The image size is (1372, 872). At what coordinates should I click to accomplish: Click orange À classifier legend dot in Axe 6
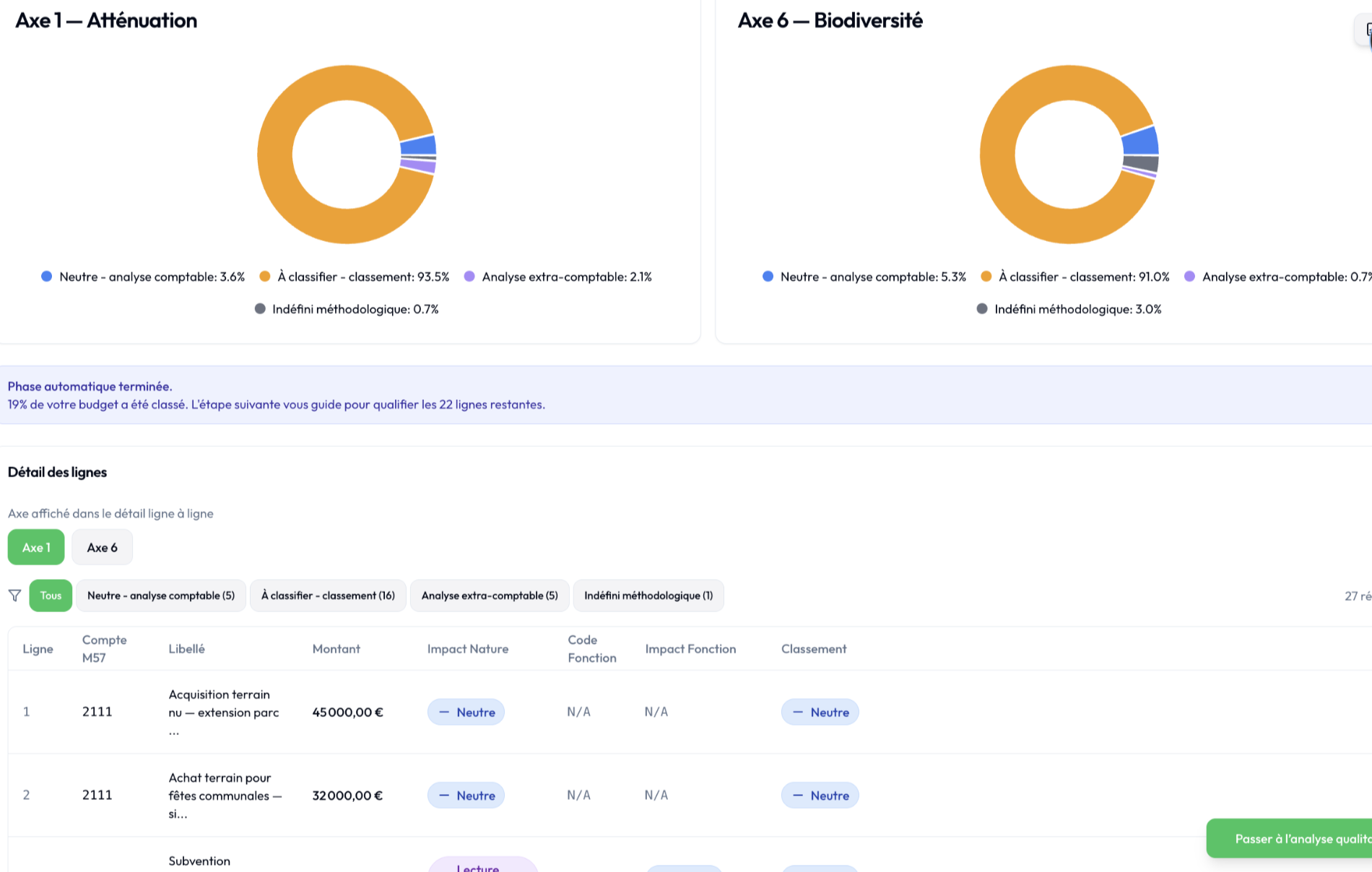tap(986, 276)
